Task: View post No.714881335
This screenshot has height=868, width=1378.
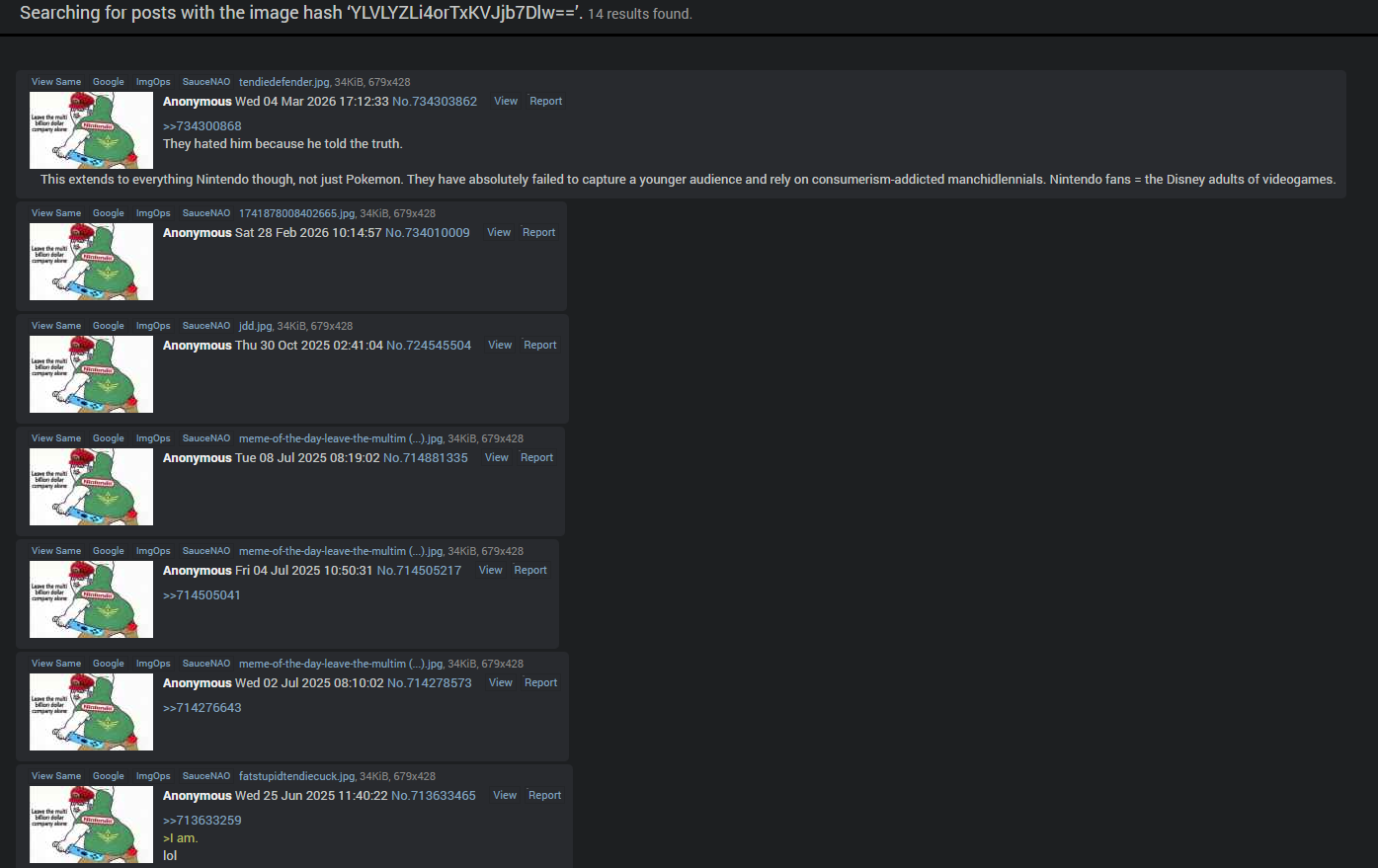Action: click(x=497, y=457)
